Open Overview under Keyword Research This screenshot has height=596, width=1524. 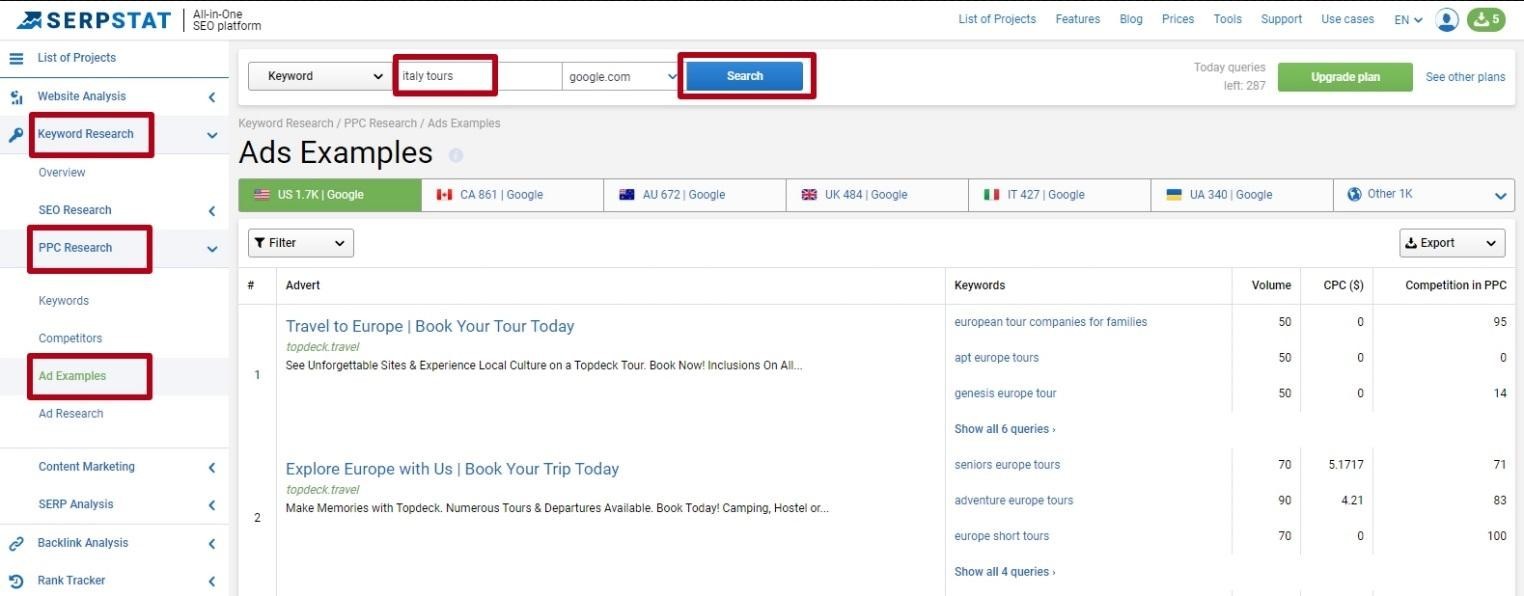point(62,173)
